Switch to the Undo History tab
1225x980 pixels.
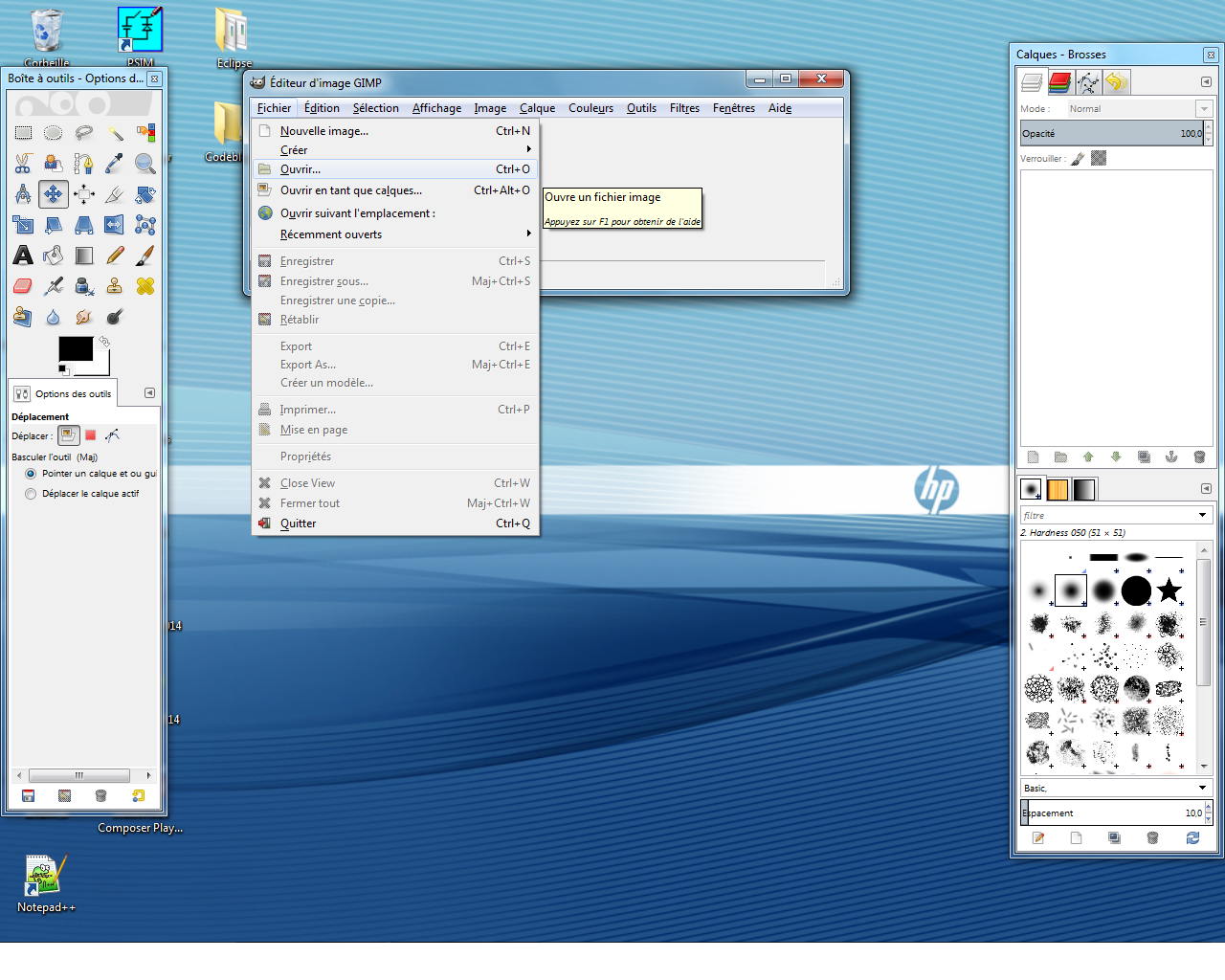[x=1116, y=83]
